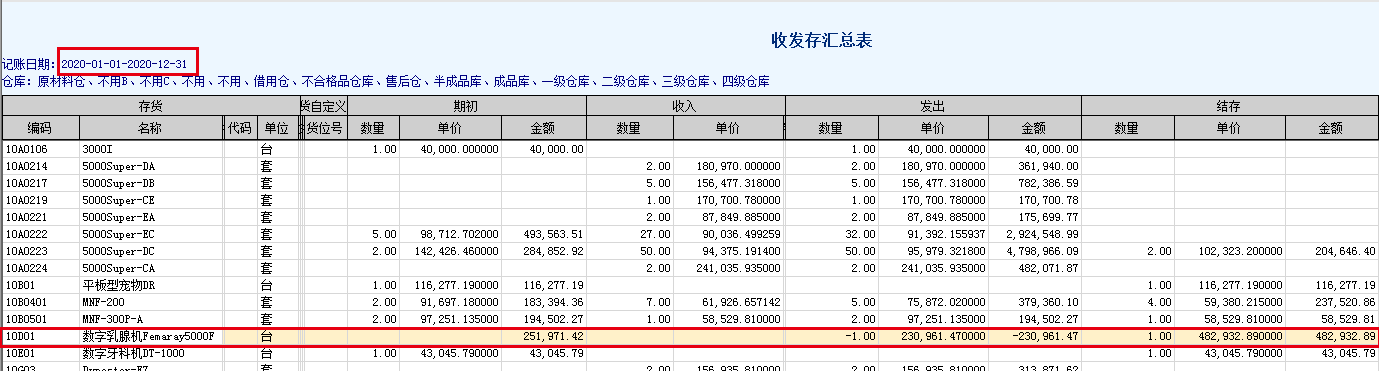Select balance unit price 59,380.215000
This screenshot has height=371, width=1379.
(x=1241, y=301)
